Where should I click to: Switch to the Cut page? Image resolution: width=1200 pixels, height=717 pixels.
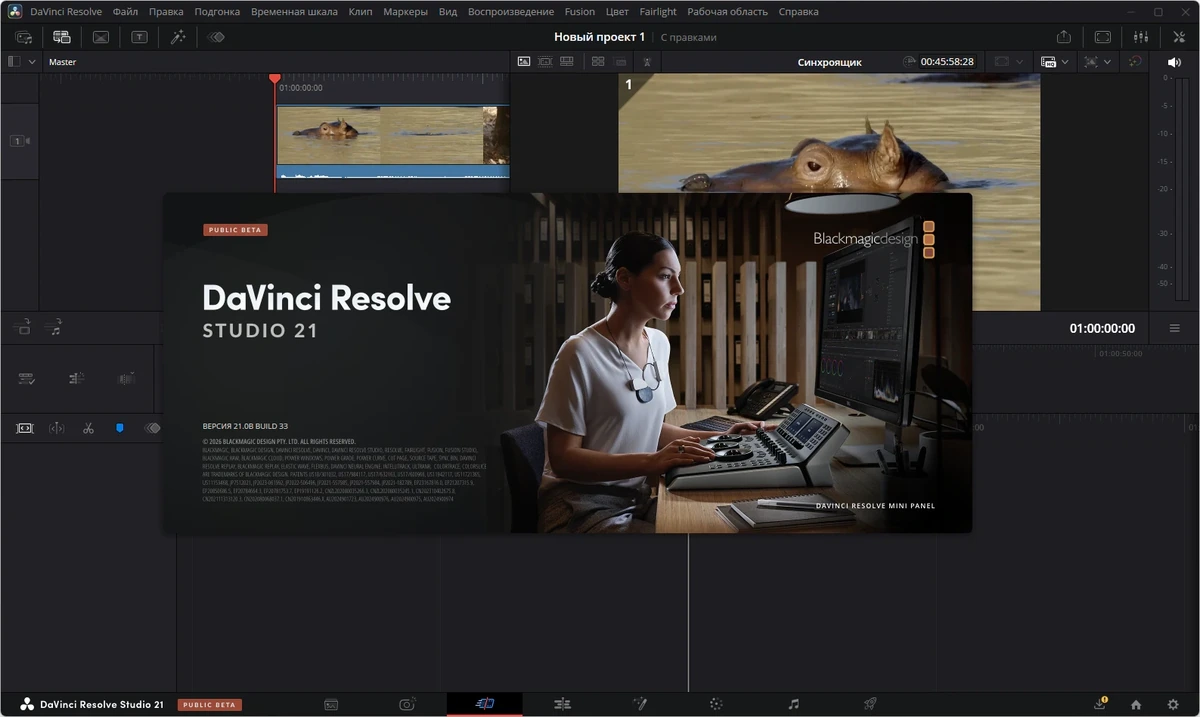coord(485,704)
